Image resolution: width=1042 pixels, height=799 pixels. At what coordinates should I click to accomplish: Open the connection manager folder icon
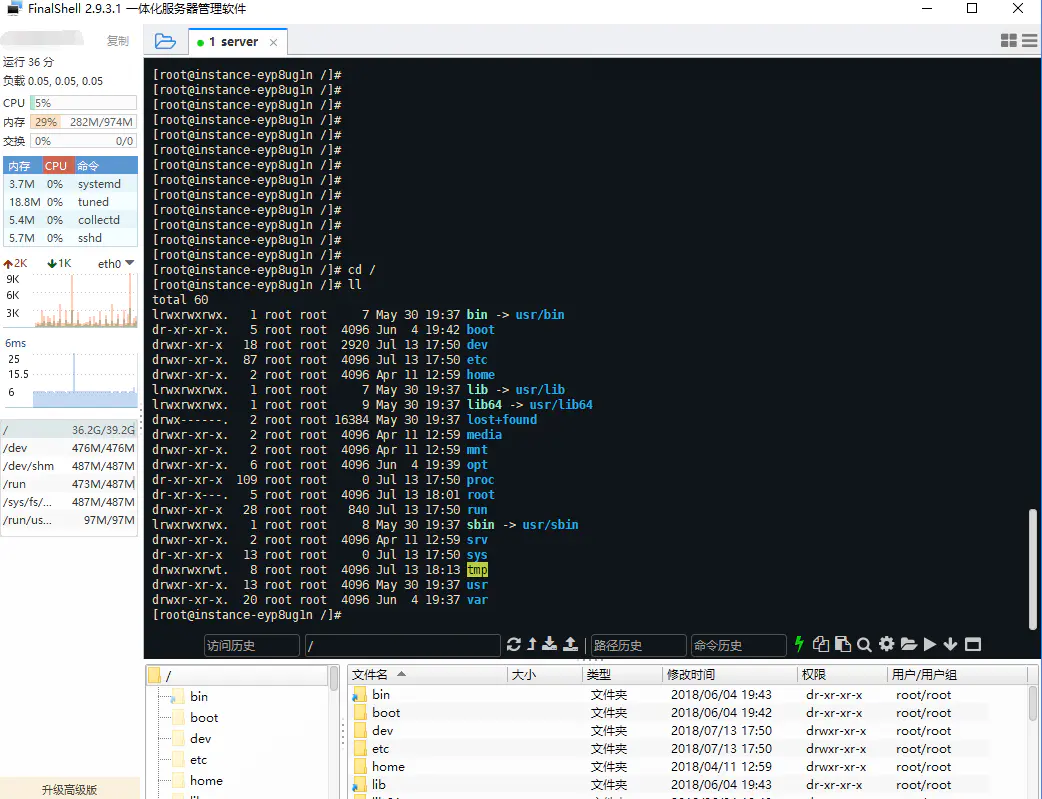165,41
